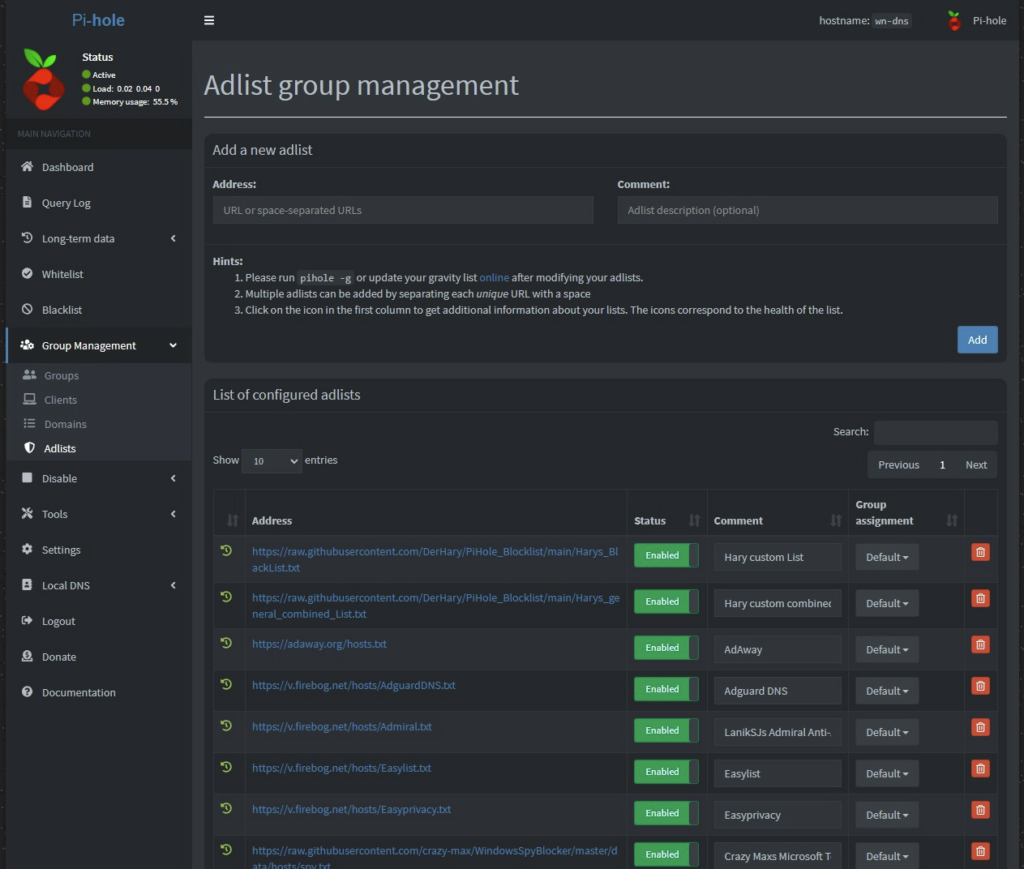This screenshot has width=1024, height=869.
Task: Open the online gravity update link
Action: tap(494, 277)
